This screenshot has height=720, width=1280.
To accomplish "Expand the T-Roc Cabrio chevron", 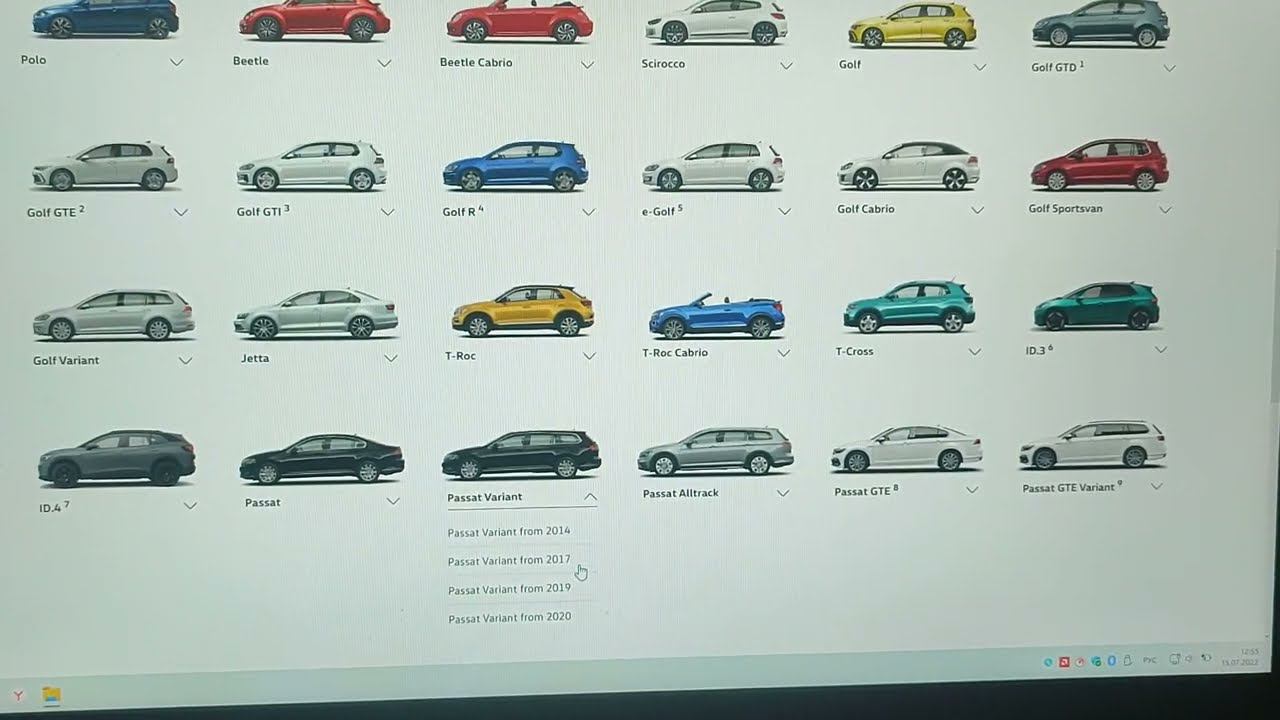I will point(783,353).
